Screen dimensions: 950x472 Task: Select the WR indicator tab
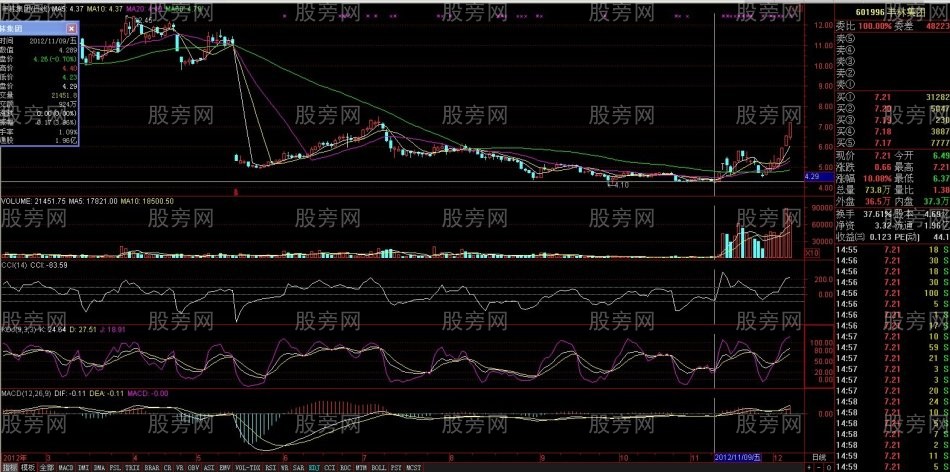[285, 468]
